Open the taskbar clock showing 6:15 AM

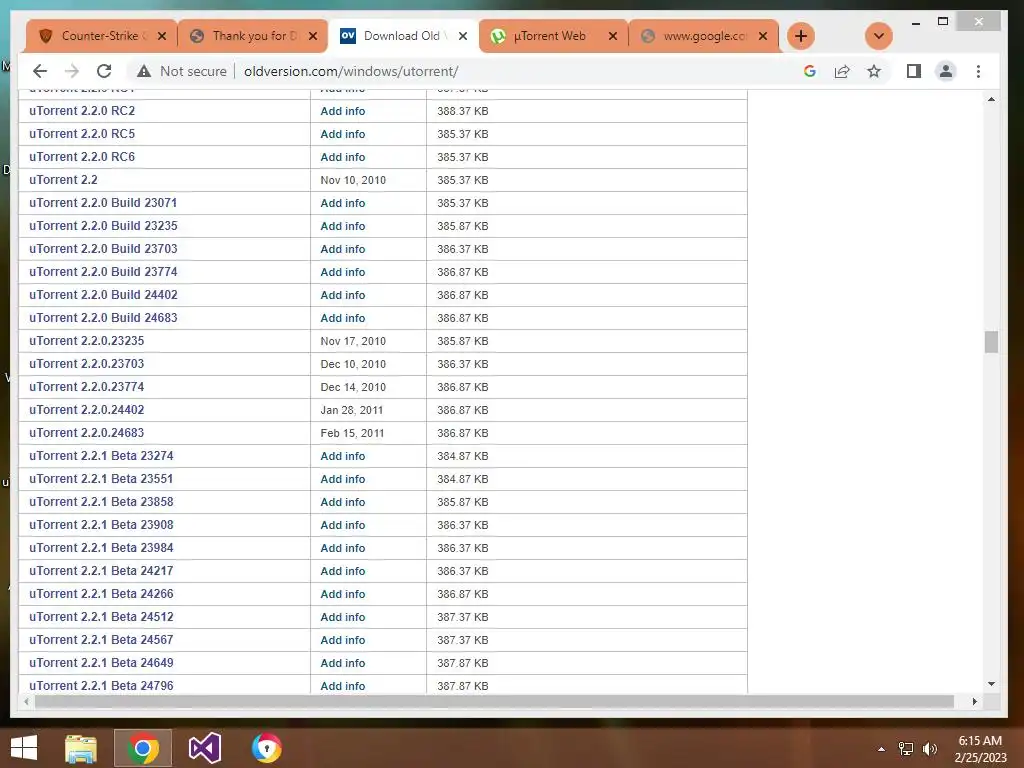(980, 748)
